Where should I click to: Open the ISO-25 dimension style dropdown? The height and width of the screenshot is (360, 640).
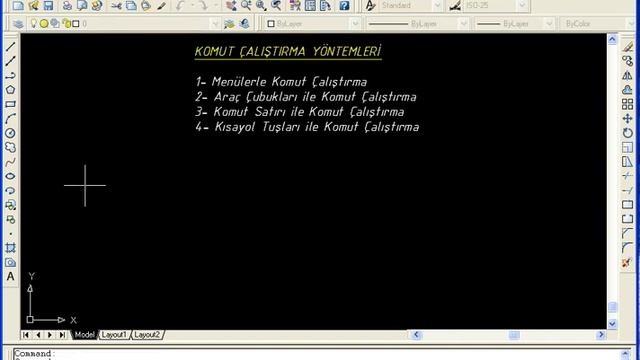[x=522, y=5]
